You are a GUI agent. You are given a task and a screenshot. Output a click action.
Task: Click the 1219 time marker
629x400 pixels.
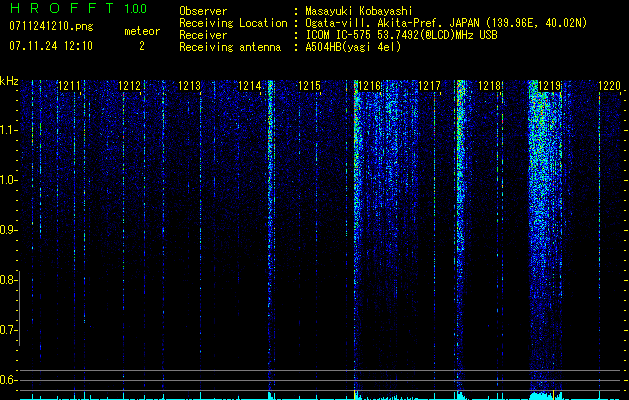549,86
